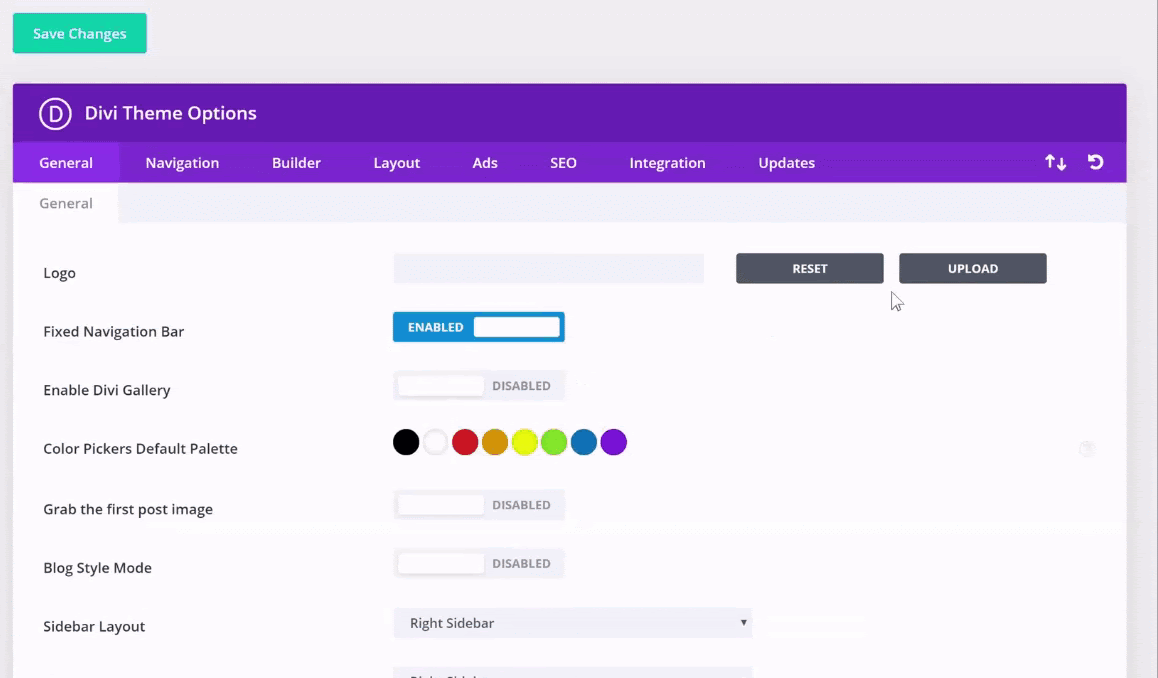Click the Logo URL input field
Image resolution: width=1158 pixels, height=678 pixels.
pyautogui.click(x=549, y=269)
